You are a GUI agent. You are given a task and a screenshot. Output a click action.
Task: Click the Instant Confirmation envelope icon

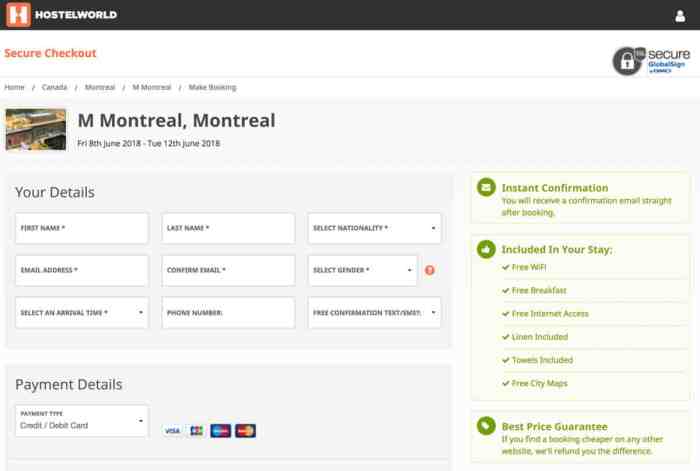pos(486,188)
